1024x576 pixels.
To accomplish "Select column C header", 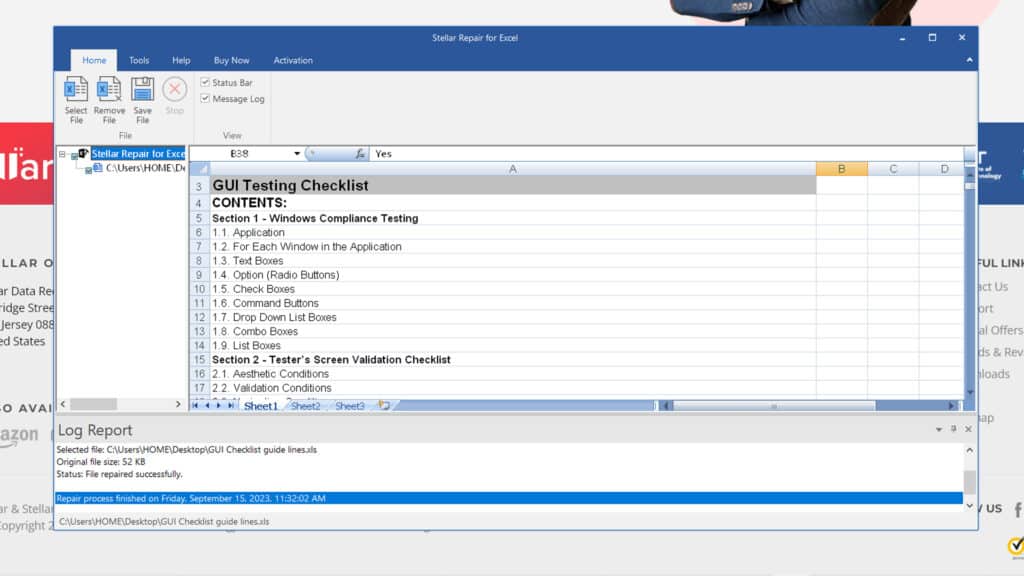I will tap(893, 169).
